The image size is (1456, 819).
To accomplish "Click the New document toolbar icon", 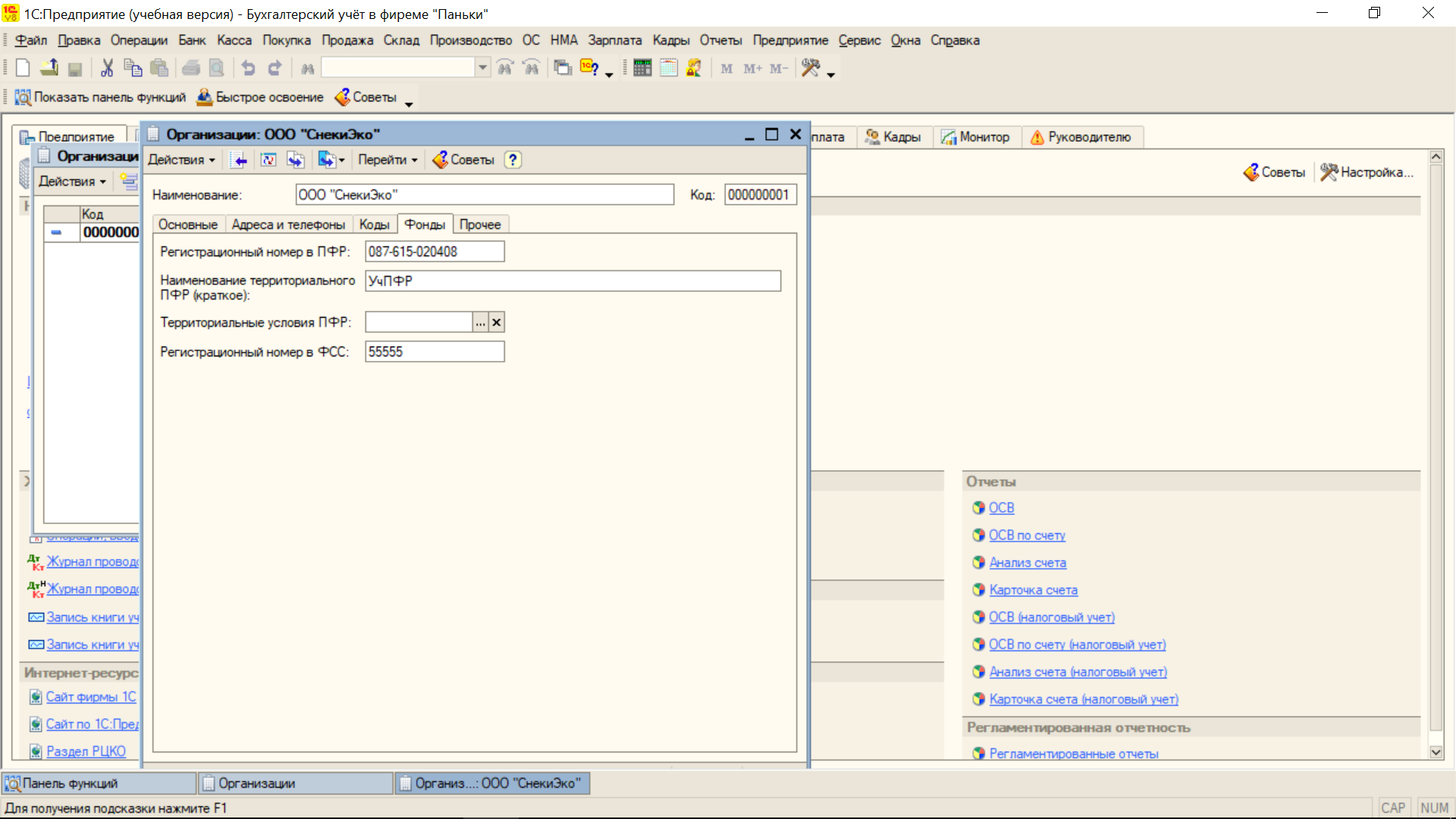I will [23, 68].
